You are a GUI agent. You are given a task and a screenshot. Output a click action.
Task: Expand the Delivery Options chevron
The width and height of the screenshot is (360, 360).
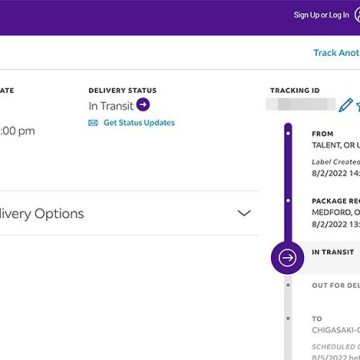click(244, 213)
